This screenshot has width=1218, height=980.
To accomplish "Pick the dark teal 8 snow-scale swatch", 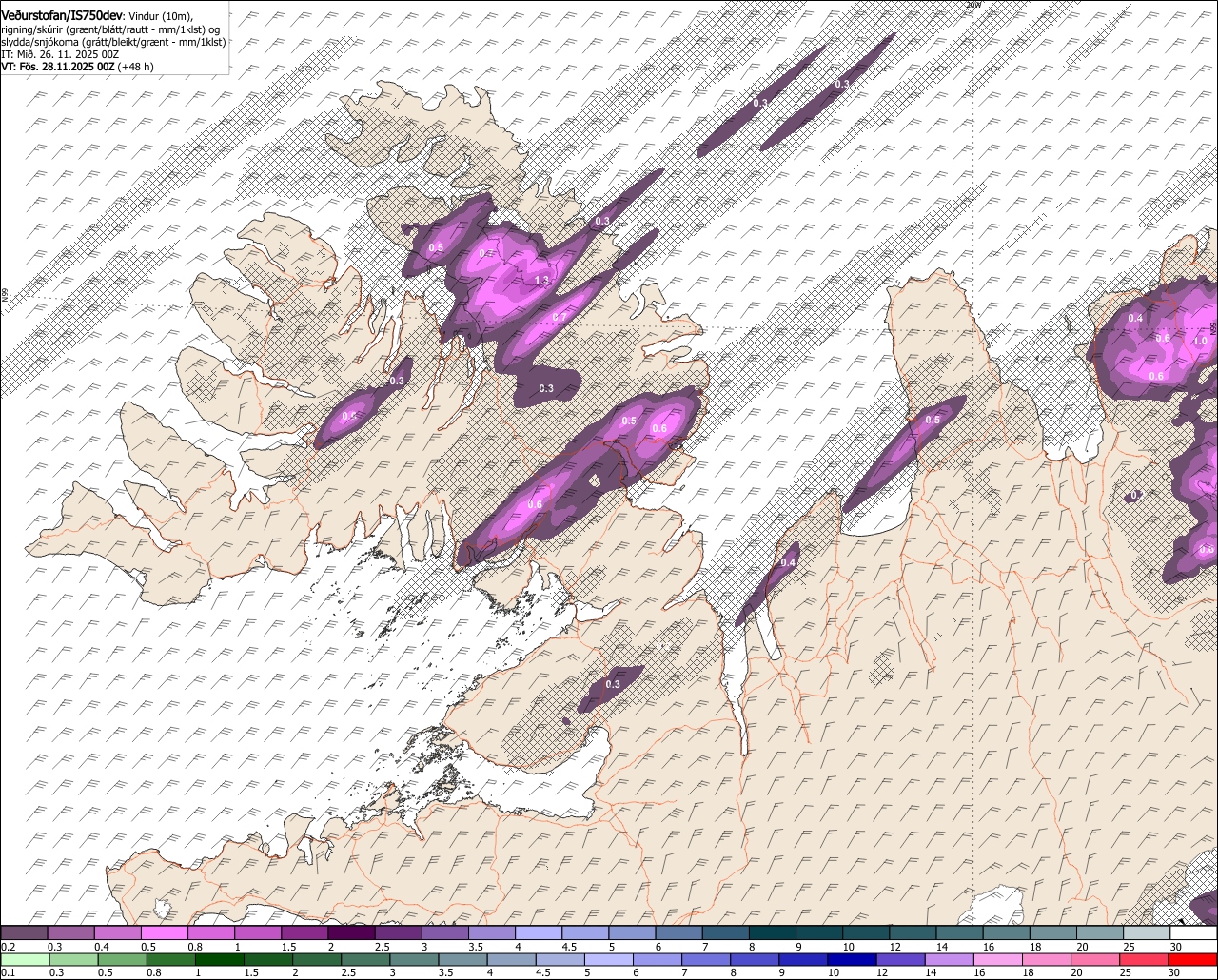I will tap(772, 932).
